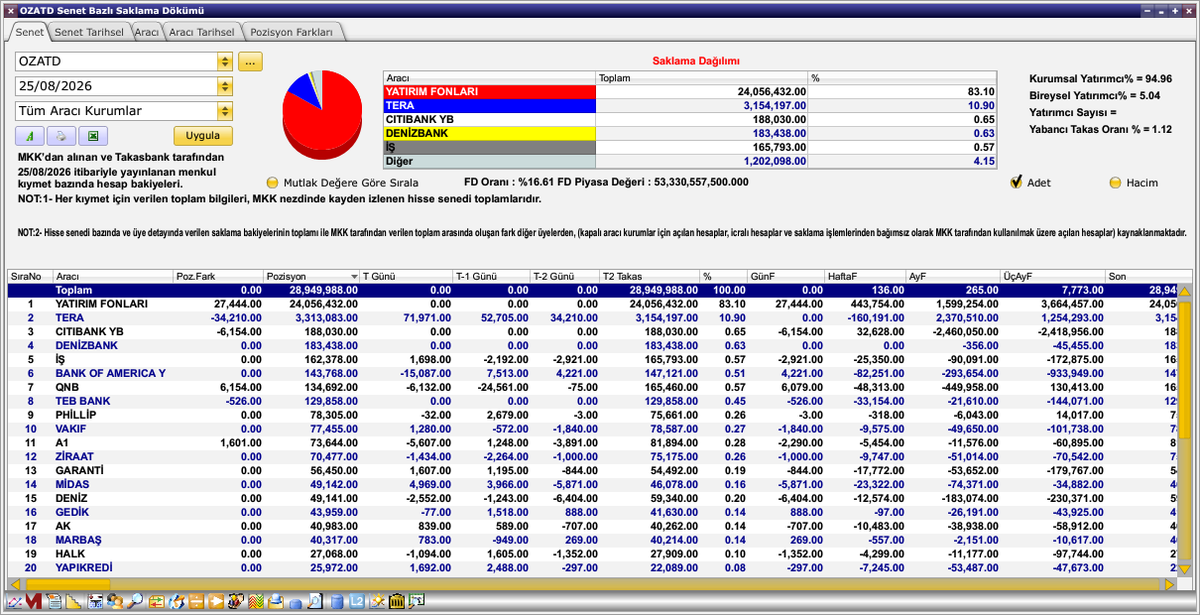Click the MARBAŞ row name

pyautogui.click(x=78, y=540)
